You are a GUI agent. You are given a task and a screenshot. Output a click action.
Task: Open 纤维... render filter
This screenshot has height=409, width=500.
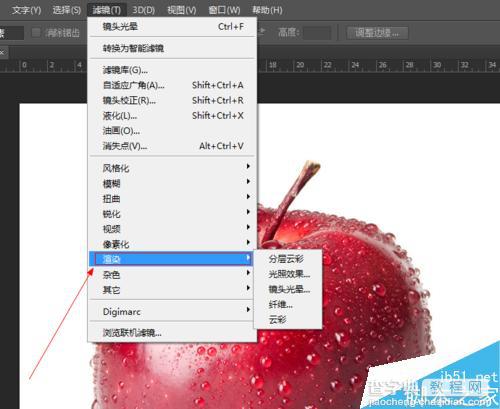(x=288, y=304)
